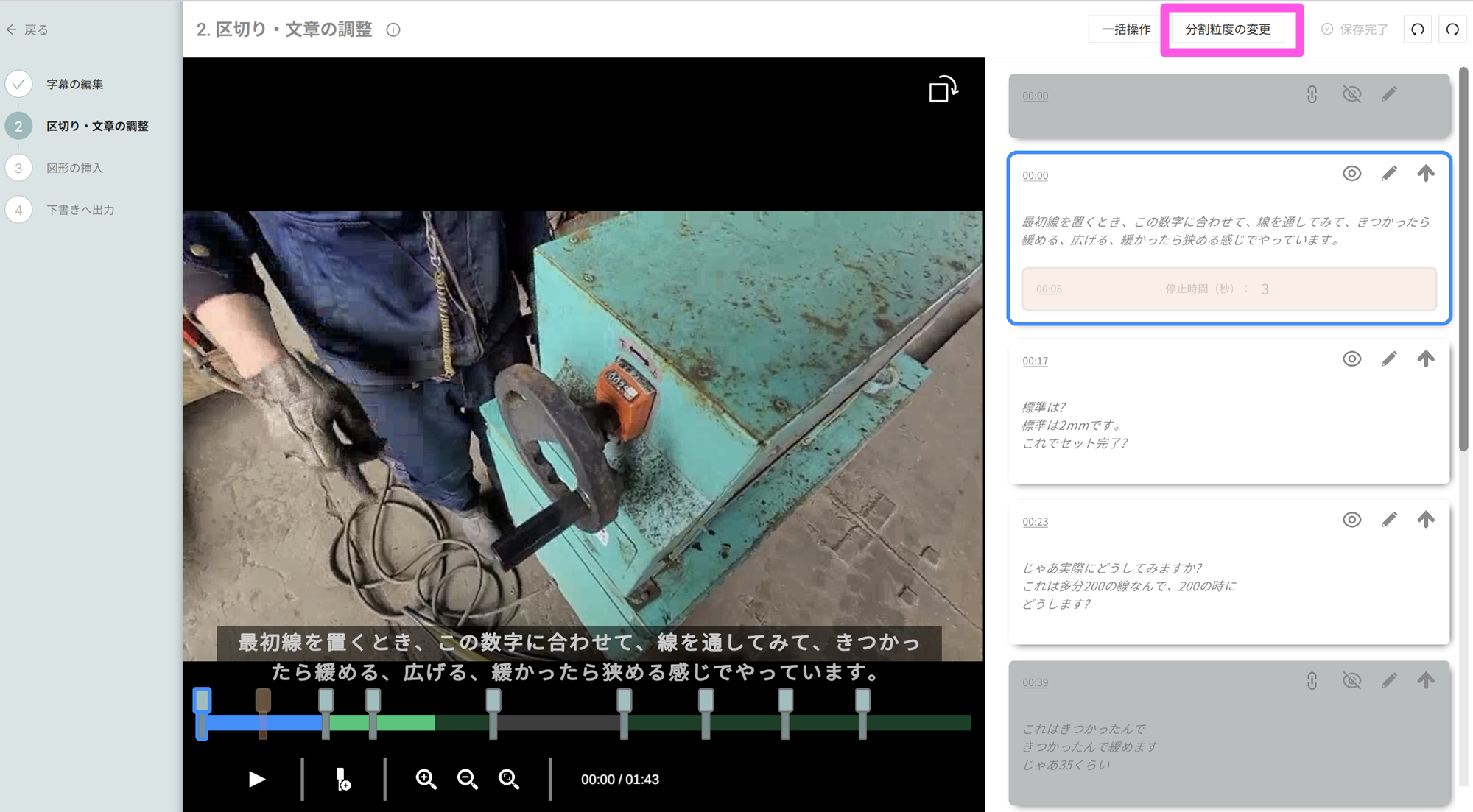Go to step 下書きへ出力
1473x812 pixels.
(x=80, y=210)
